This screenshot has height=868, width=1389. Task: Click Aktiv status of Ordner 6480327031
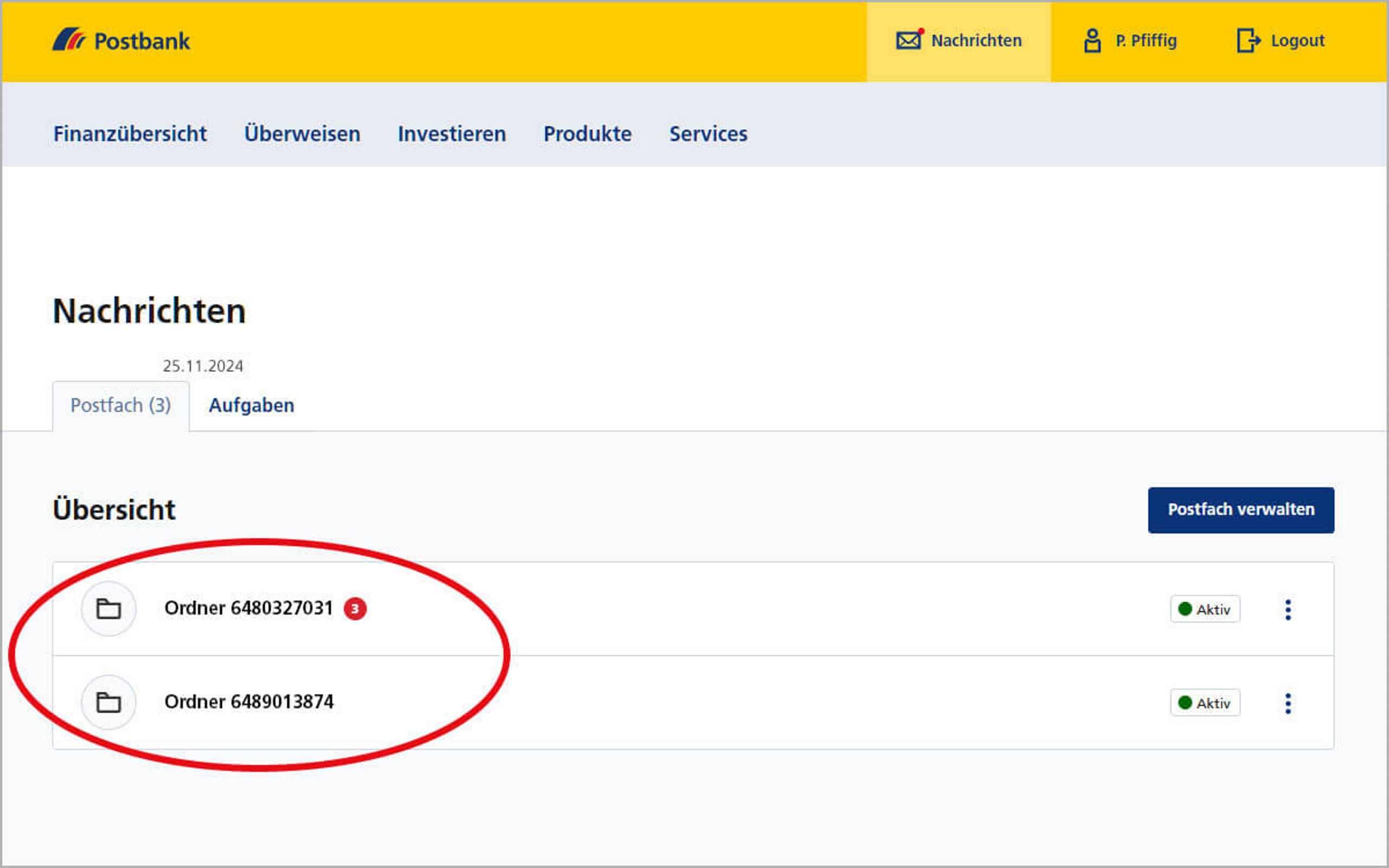click(x=1205, y=609)
